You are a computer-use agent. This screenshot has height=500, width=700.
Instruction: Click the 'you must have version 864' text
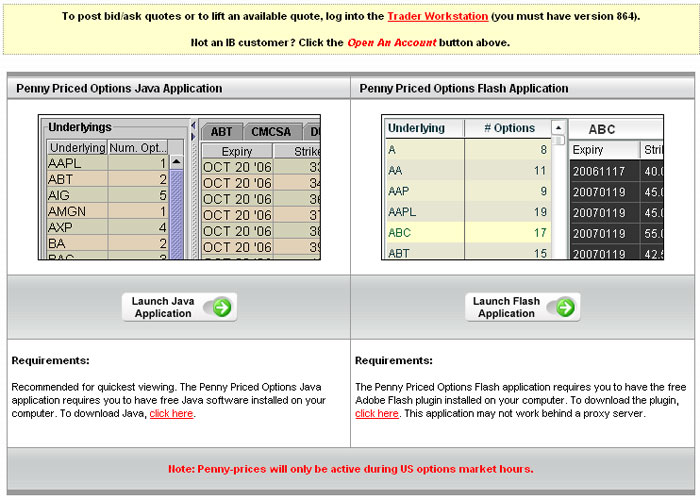pyautogui.click(x=564, y=17)
